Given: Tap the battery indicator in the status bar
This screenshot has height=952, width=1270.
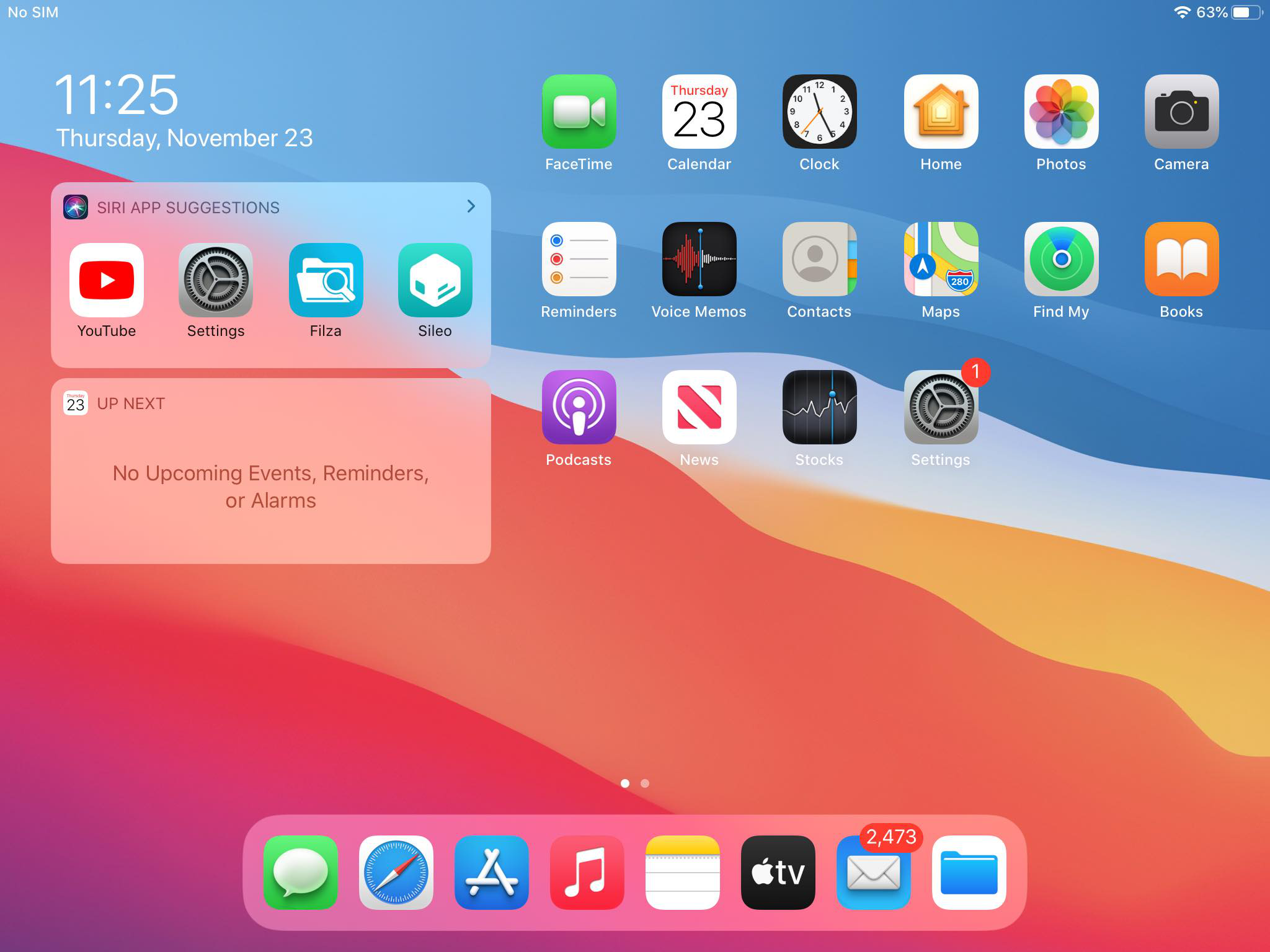Looking at the screenshot, I should click(1247, 12).
